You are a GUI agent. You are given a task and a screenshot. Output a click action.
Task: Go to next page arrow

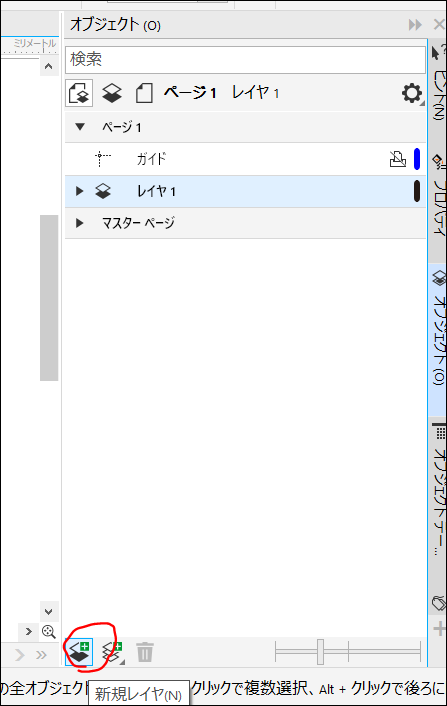(x=19, y=654)
